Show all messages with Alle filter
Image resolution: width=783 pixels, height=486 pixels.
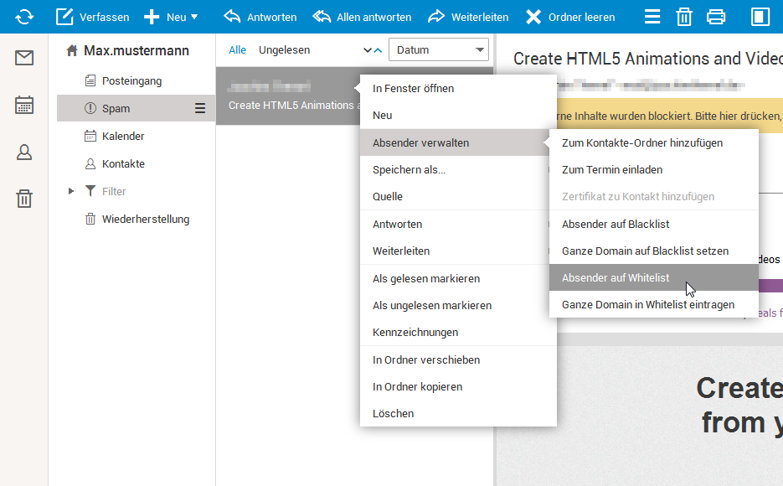237,50
